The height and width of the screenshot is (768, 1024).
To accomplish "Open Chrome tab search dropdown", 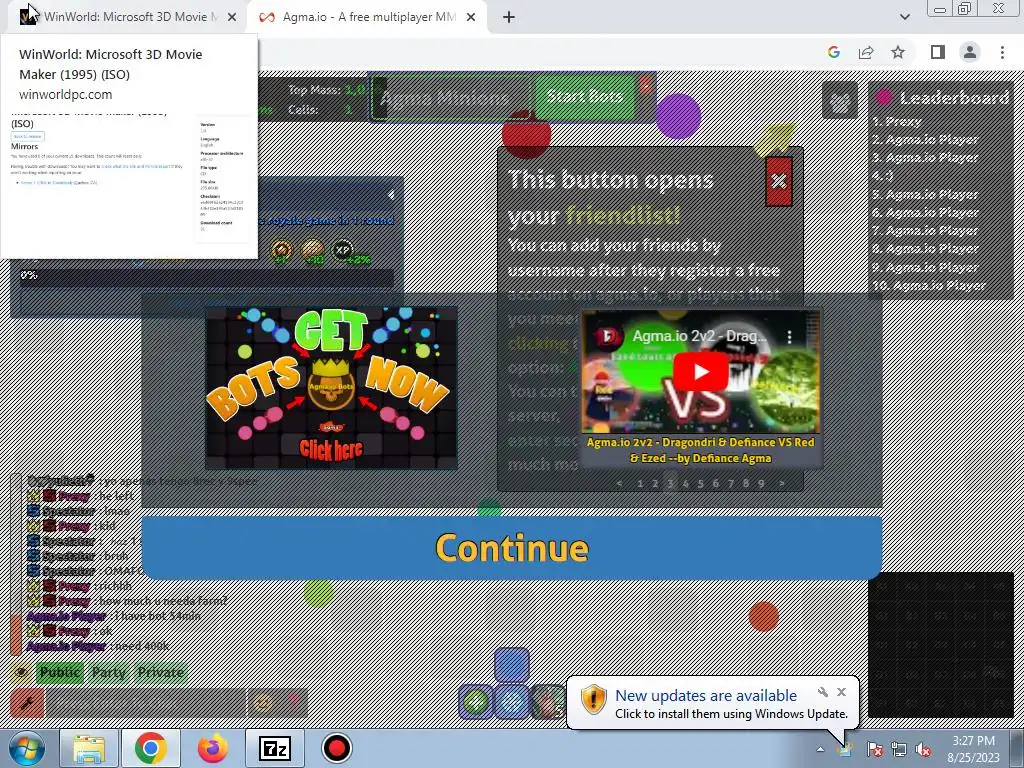I will coord(904,17).
